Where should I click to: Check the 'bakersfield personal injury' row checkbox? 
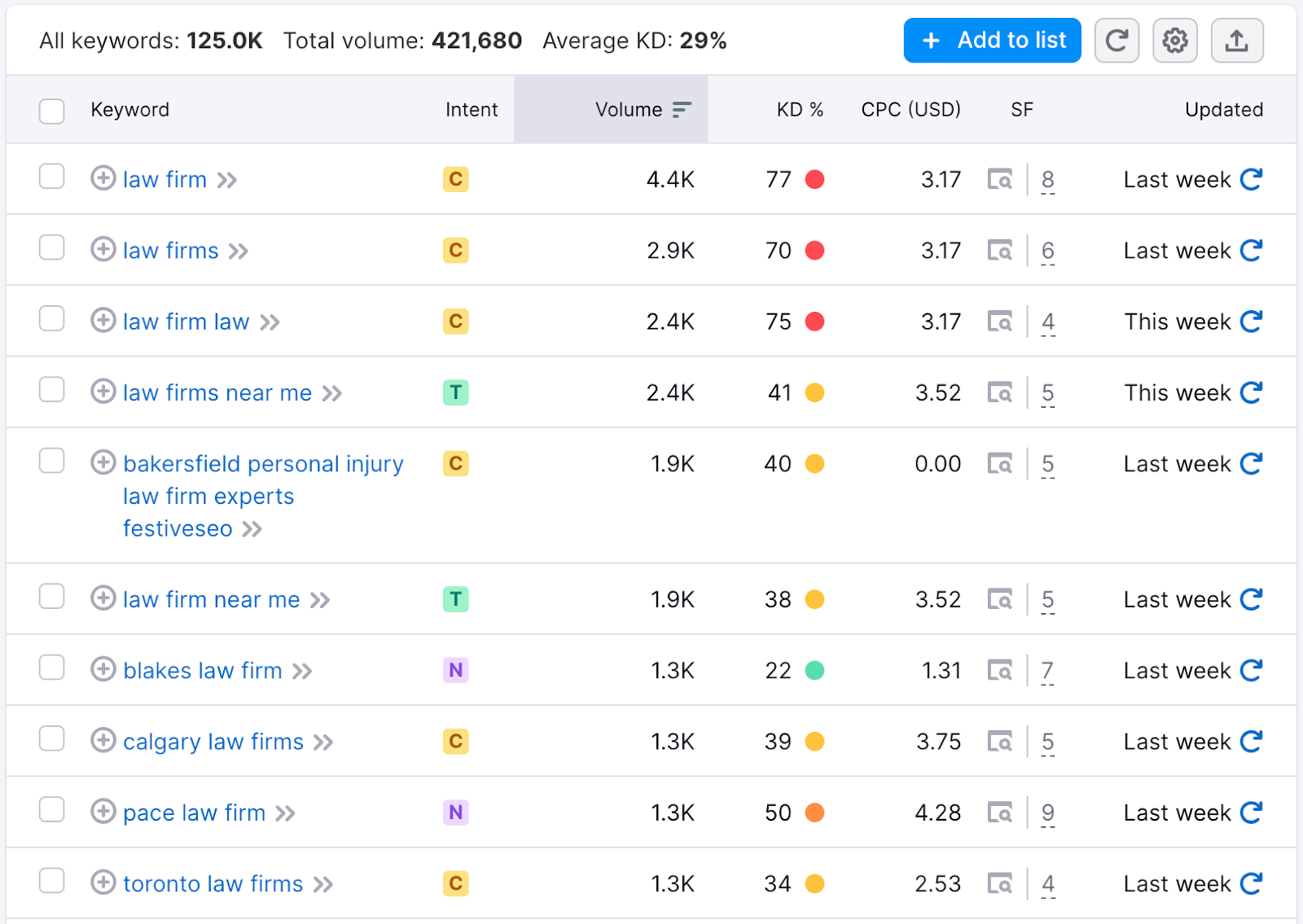(x=52, y=461)
